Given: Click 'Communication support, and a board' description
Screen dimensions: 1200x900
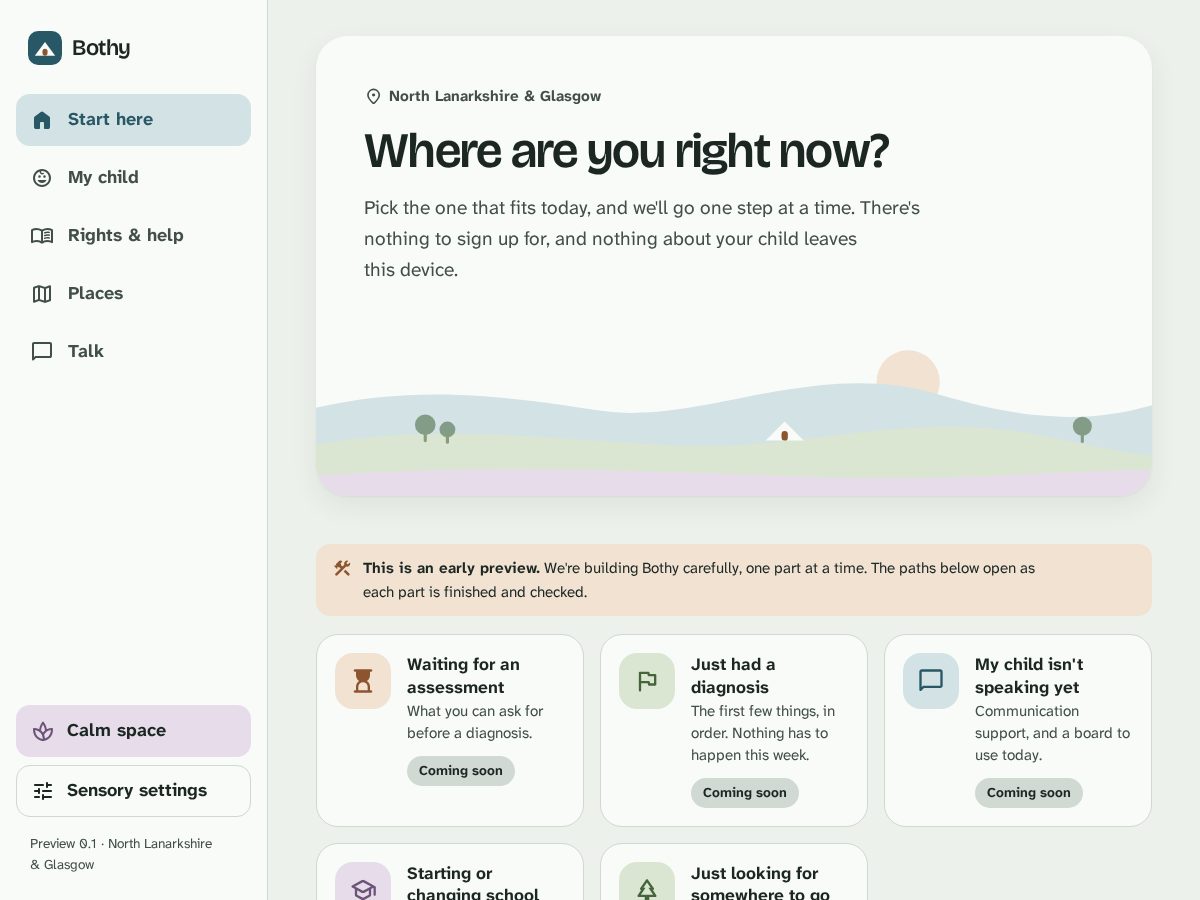Looking at the screenshot, I should point(1052,733).
